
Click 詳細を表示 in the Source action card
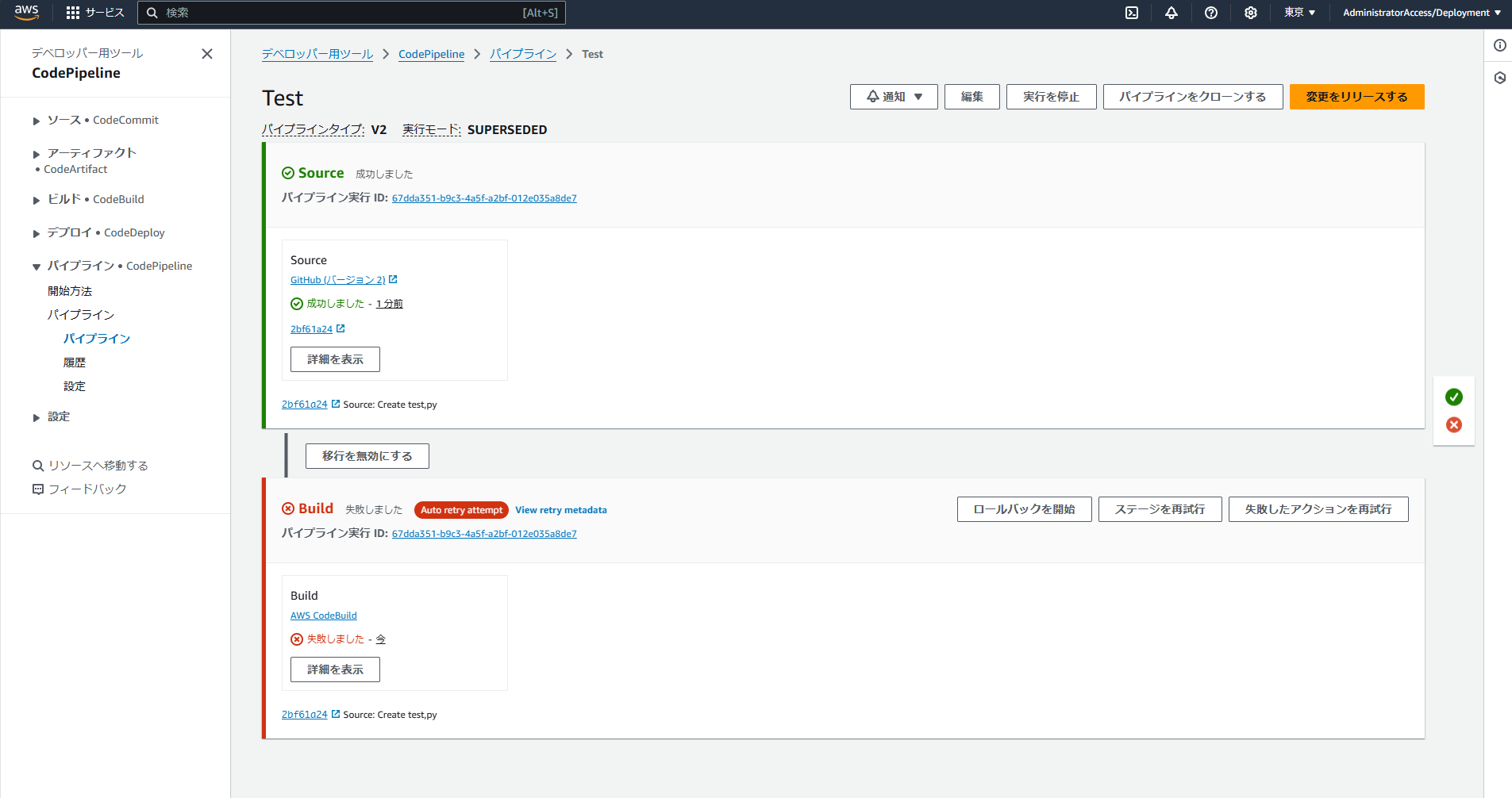click(335, 359)
